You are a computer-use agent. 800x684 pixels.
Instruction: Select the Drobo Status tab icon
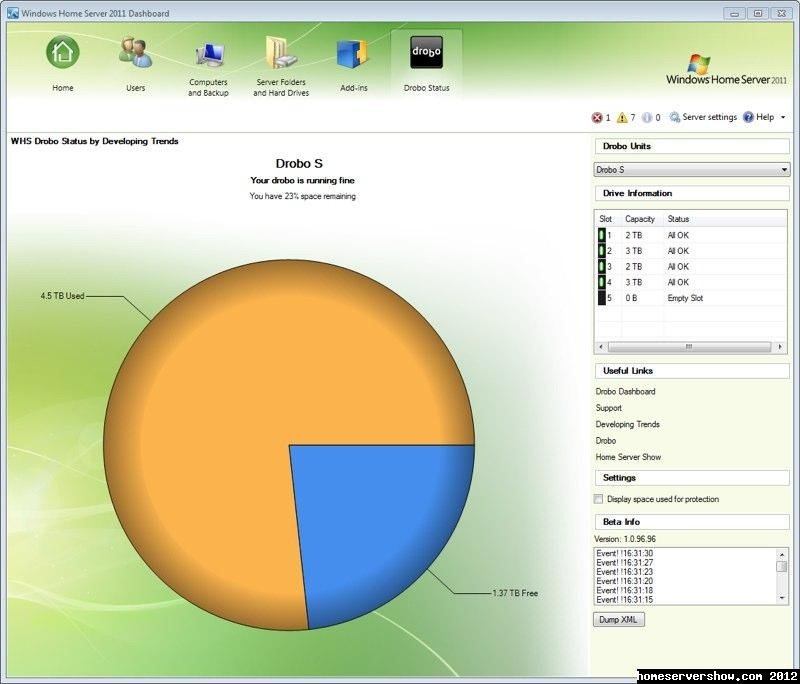click(x=426, y=52)
